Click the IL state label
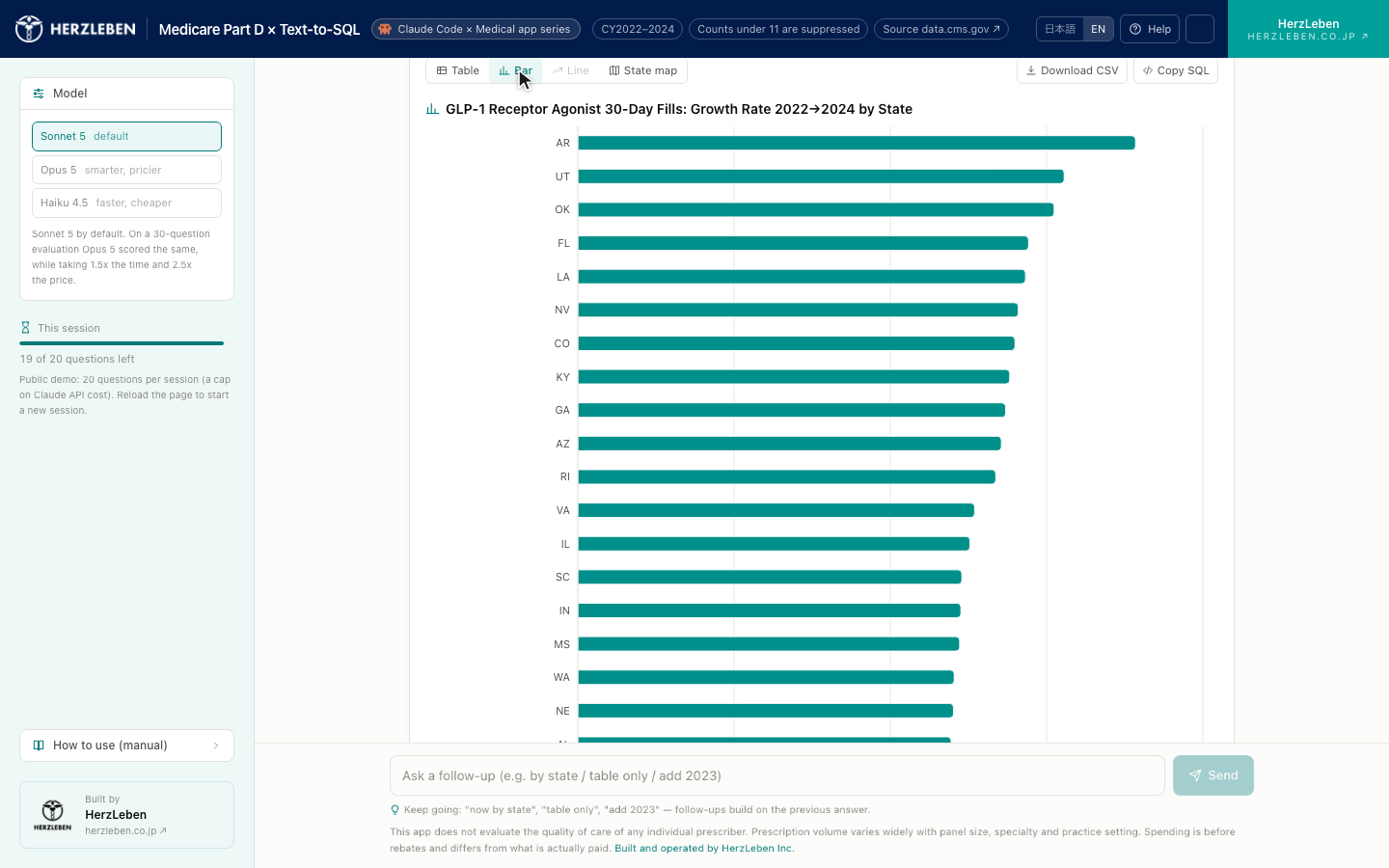This screenshot has height=868, width=1389. coord(566,544)
